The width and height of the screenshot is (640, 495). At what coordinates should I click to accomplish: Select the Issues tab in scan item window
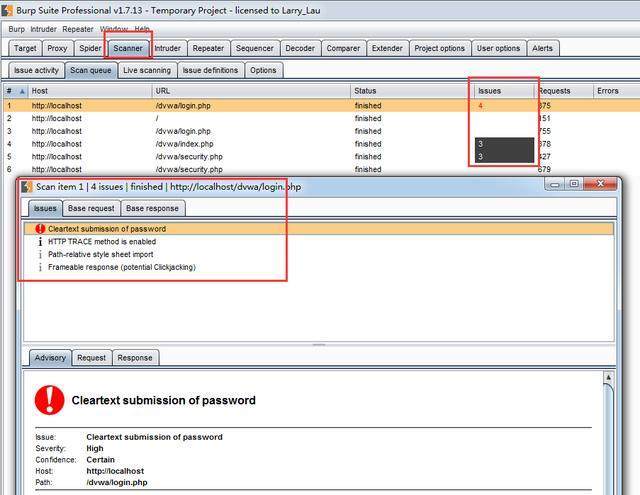pos(45,208)
